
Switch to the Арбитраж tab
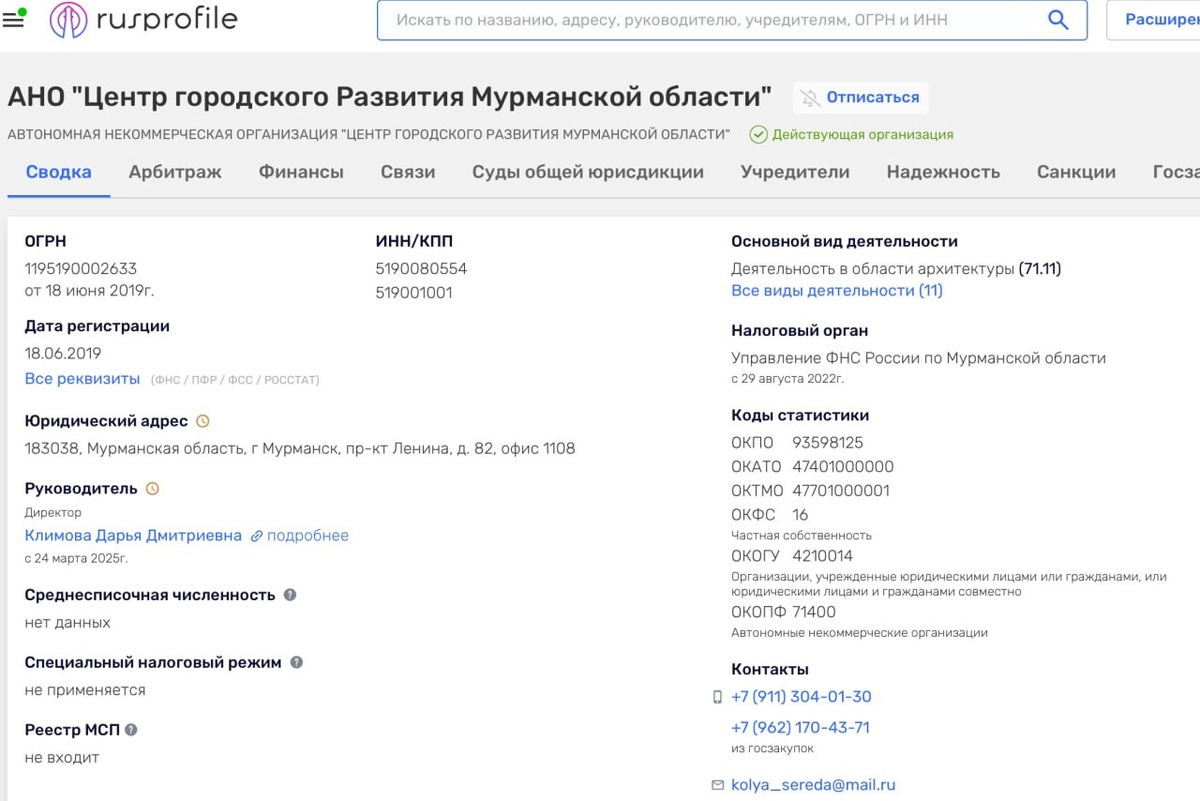point(175,172)
